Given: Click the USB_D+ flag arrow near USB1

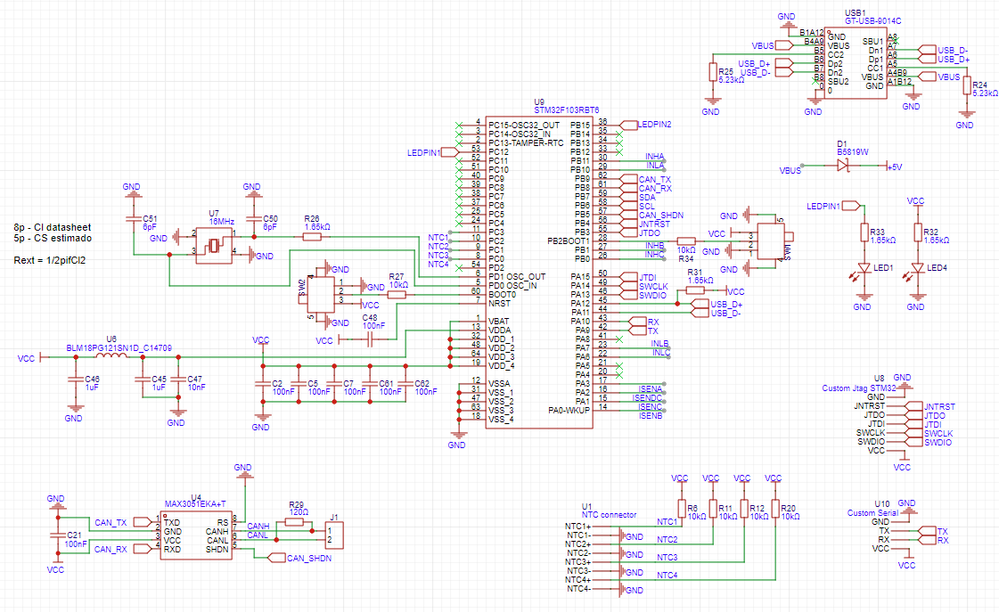Looking at the screenshot, I should pyautogui.click(x=928, y=59).
